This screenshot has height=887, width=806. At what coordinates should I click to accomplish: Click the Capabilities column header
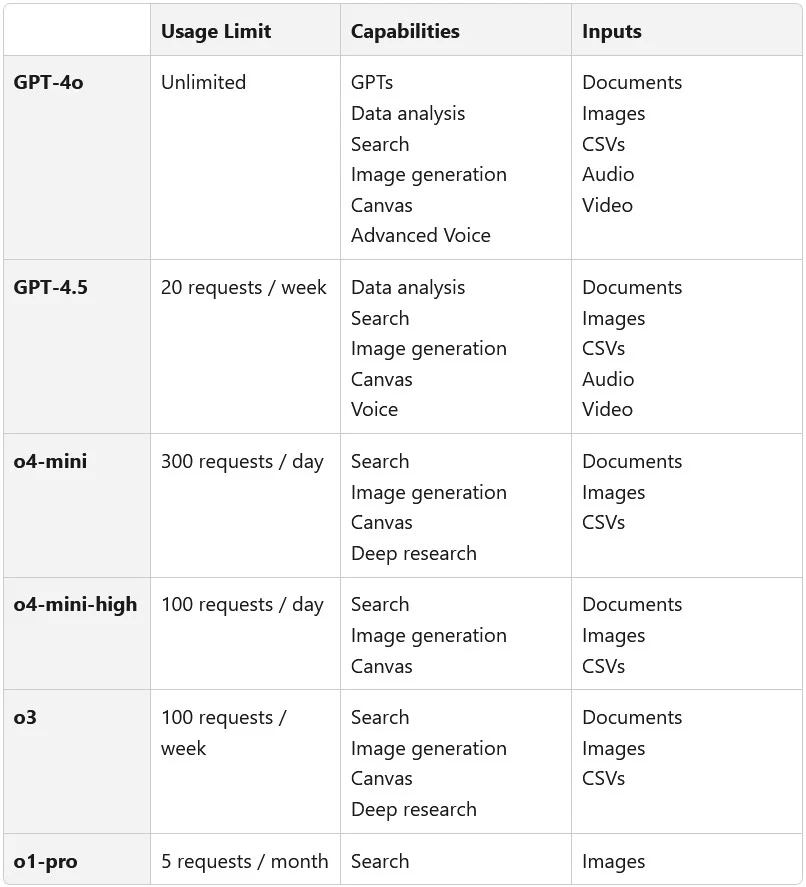405,31
